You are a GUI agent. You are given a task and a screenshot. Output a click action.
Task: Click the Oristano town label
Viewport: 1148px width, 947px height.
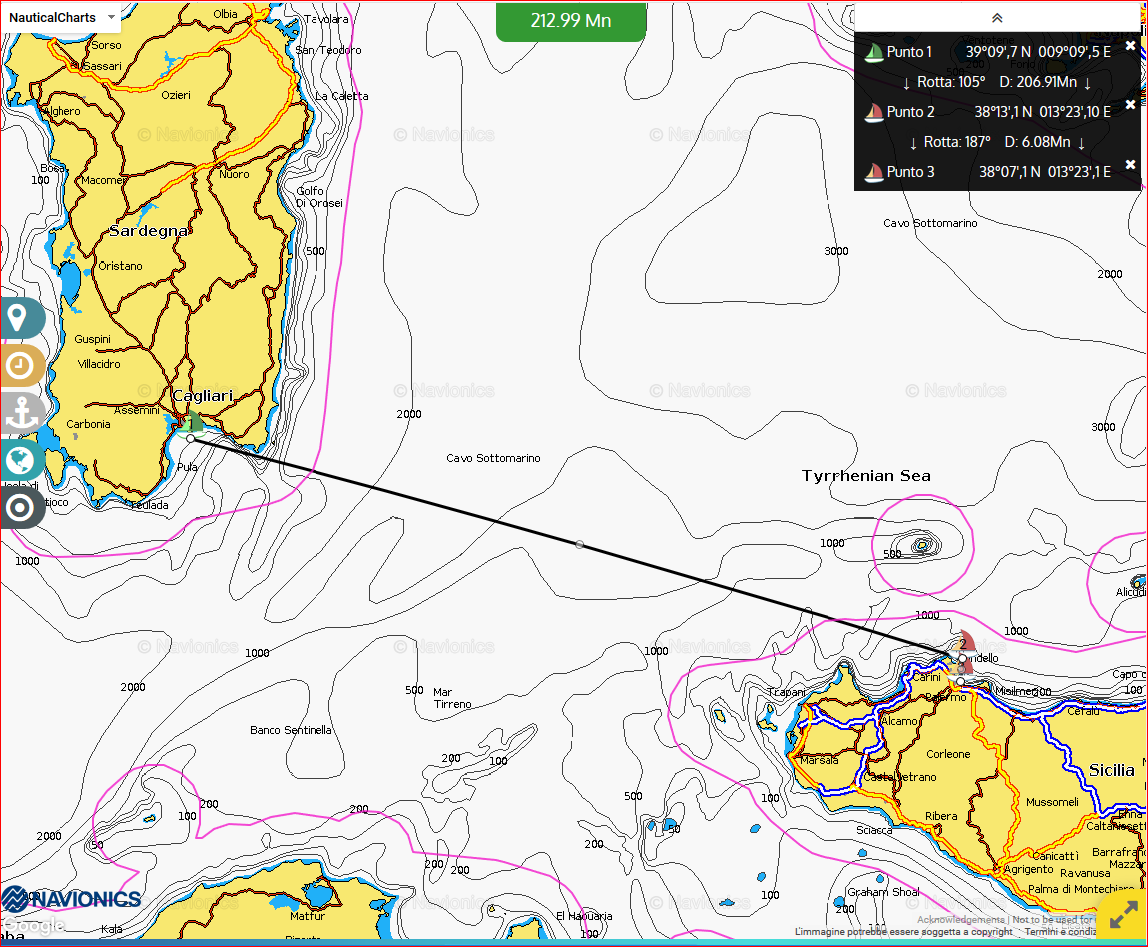pos(121,266)
